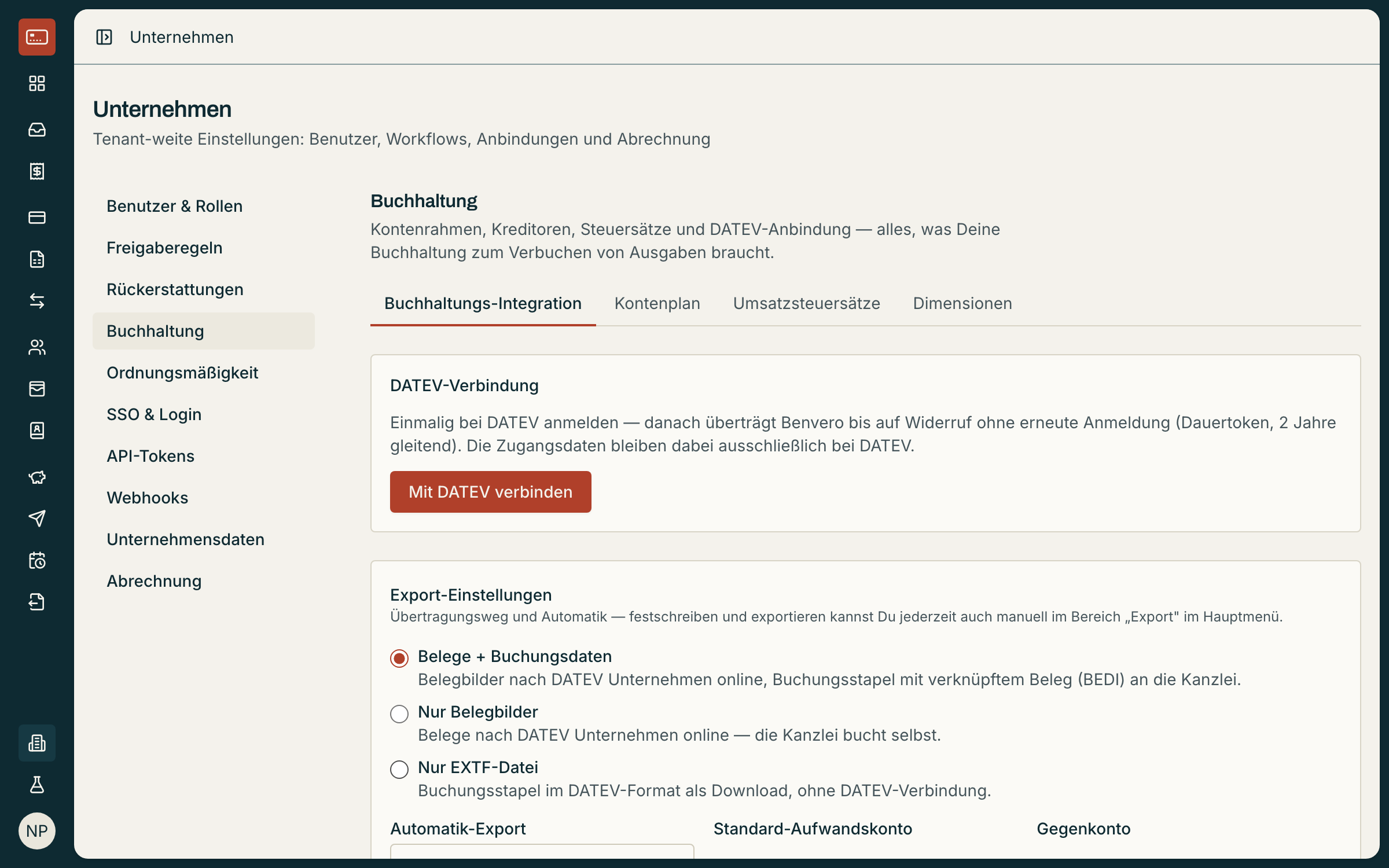This screenshot has height=868, width=1389.
Task: Click the red card app logo icon
Action: point(37,37)
